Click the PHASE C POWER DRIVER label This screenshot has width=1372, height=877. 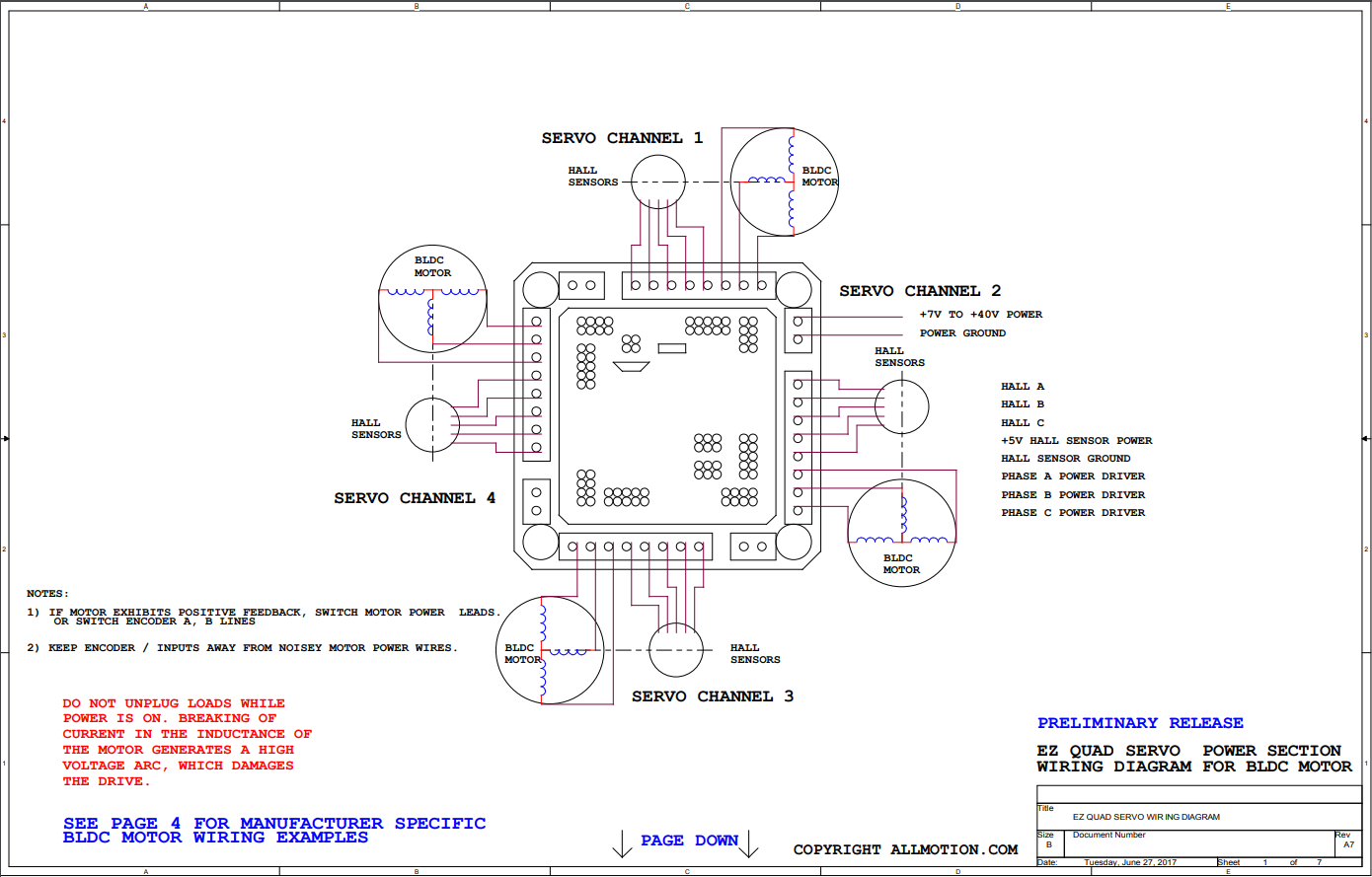point(1074,513)
